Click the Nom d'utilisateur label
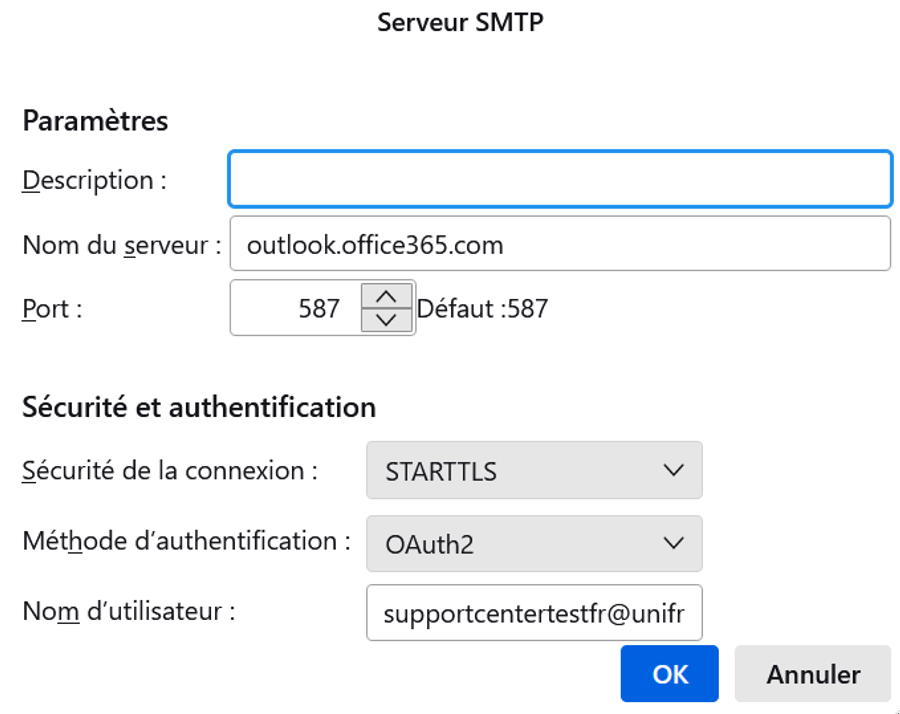The width and height of the screenshot is (900, 714). click(x=129, y=611)
